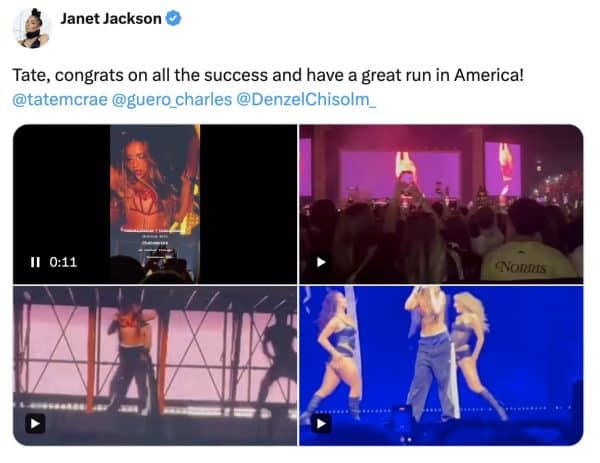Pause the first video playing at 0:11
Viewport: 600px width, 463px height.
point(35,262)
